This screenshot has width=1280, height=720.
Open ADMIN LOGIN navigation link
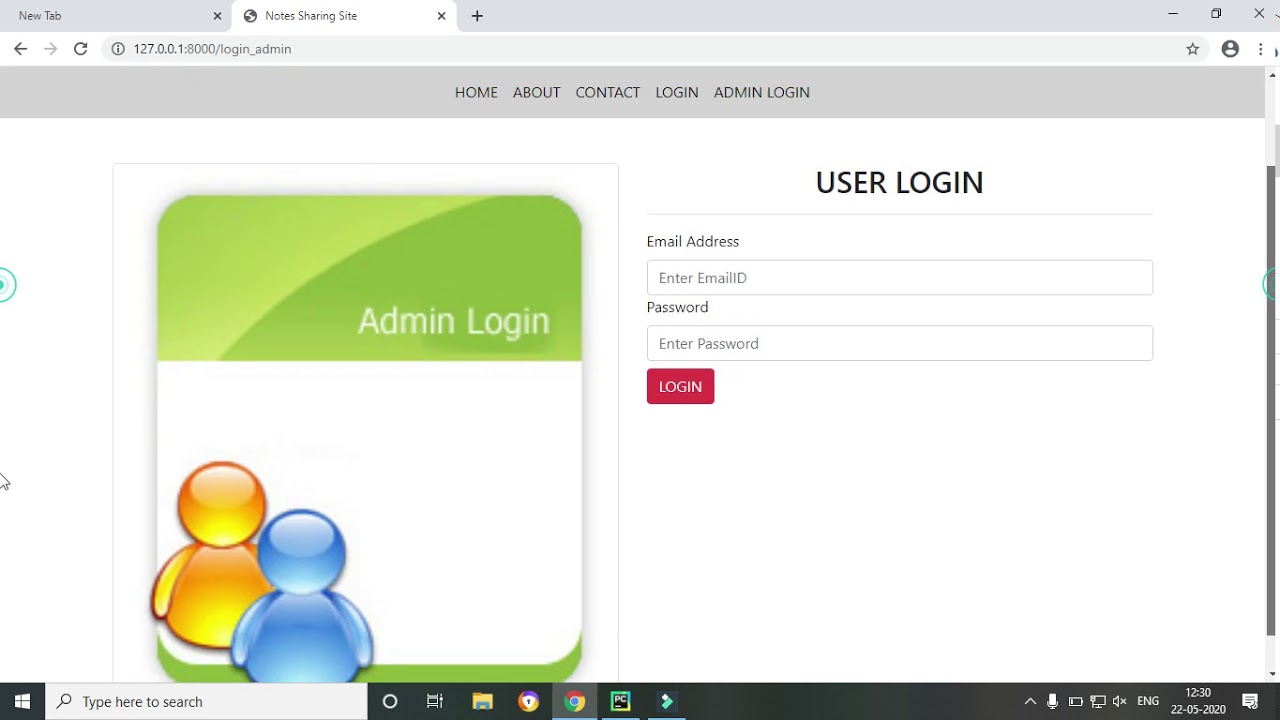click(x=762, y=92)
